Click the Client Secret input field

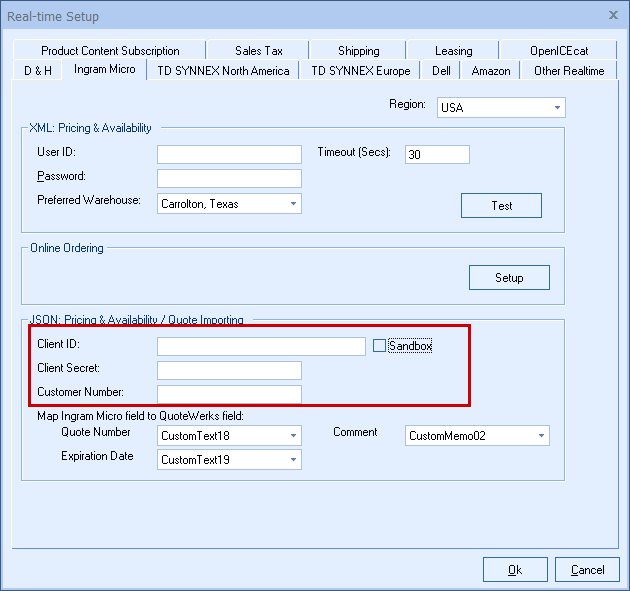pyautogui.click(x=229, y=370)
